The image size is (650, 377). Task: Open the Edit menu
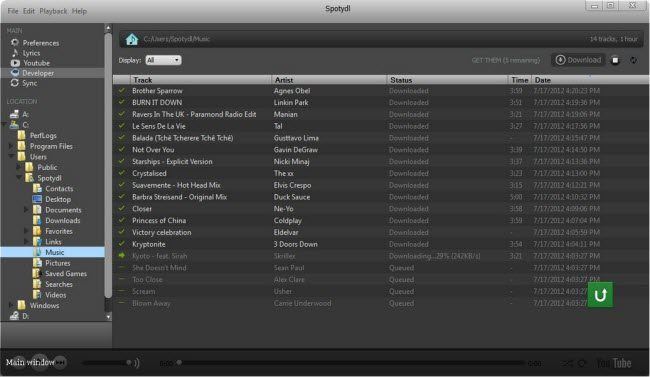click(x=29, y=11)
